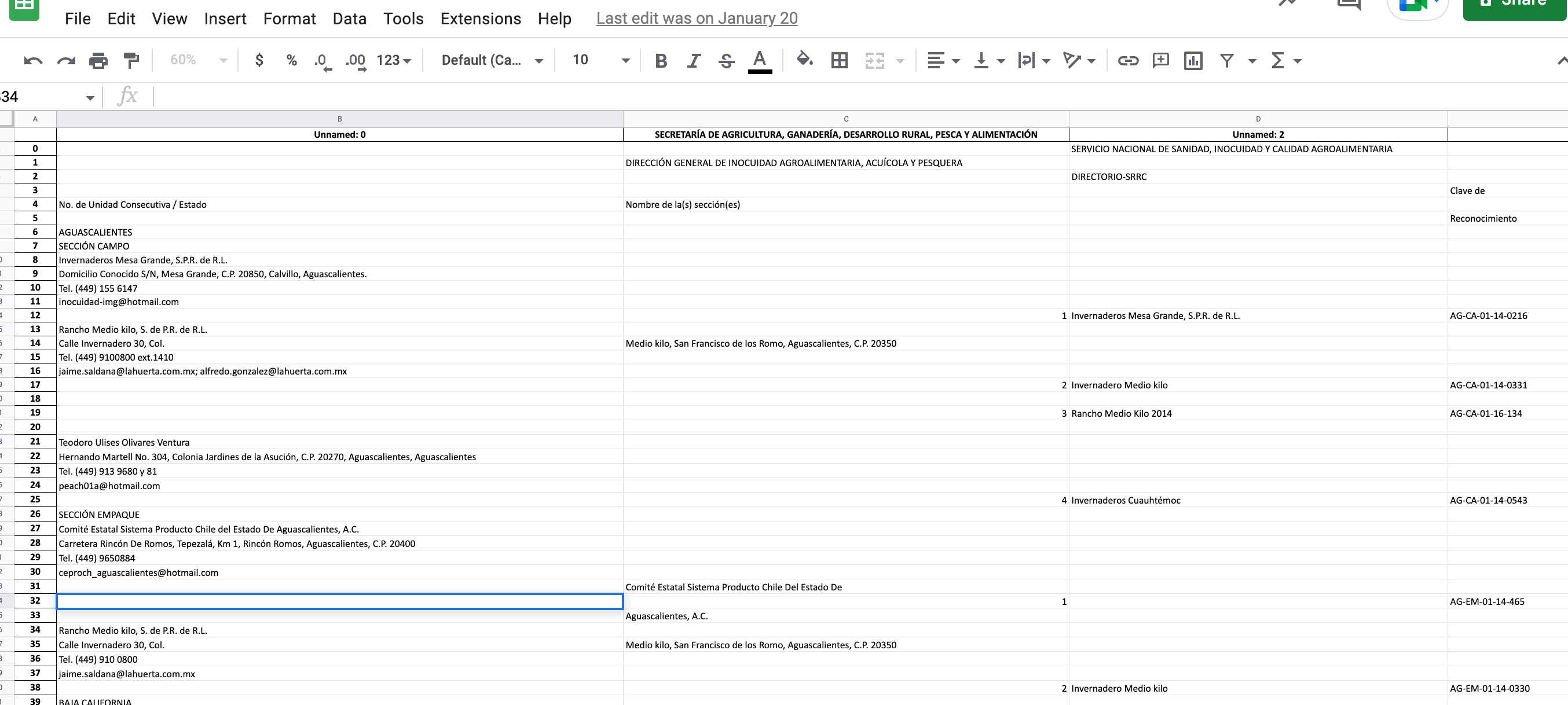Open the 123 number format dropdown
This screenshot has height=705, width=1568.
coord(394,60)
